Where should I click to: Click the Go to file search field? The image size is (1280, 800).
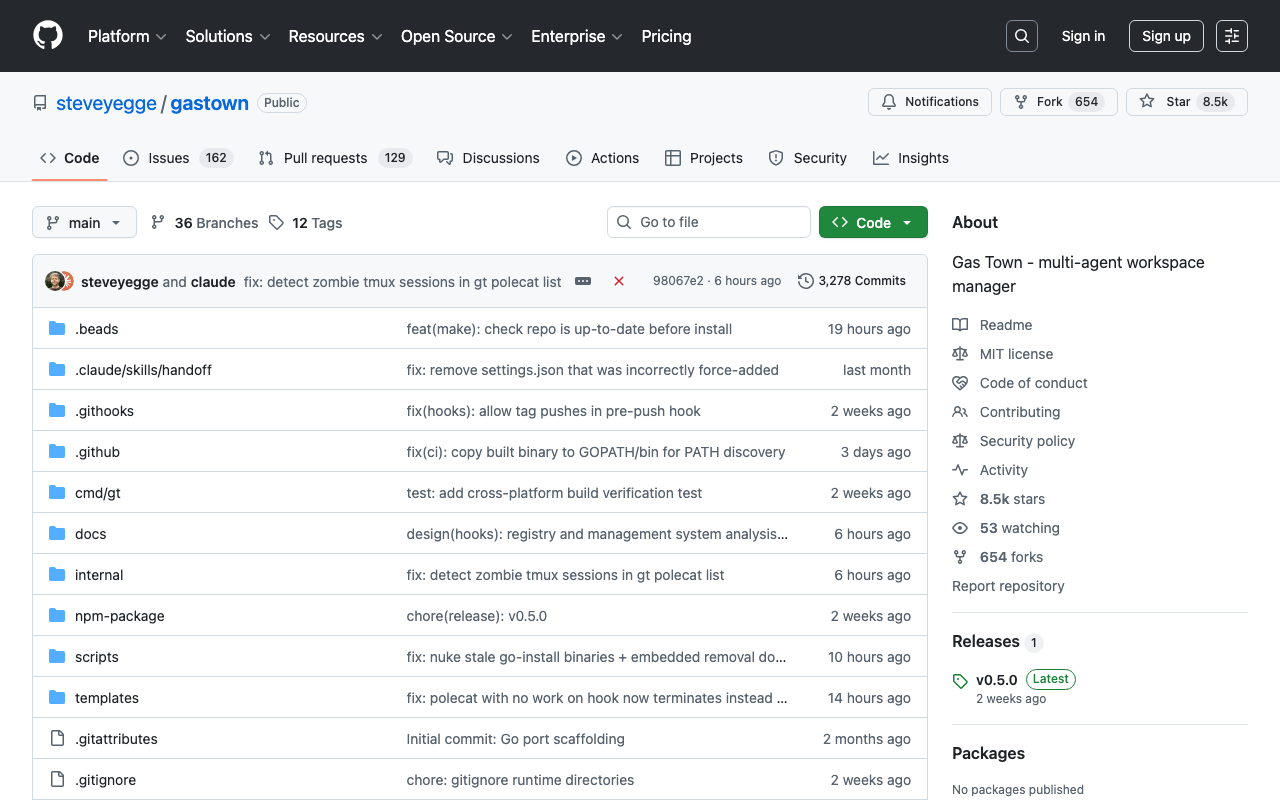tap(709, 221)
